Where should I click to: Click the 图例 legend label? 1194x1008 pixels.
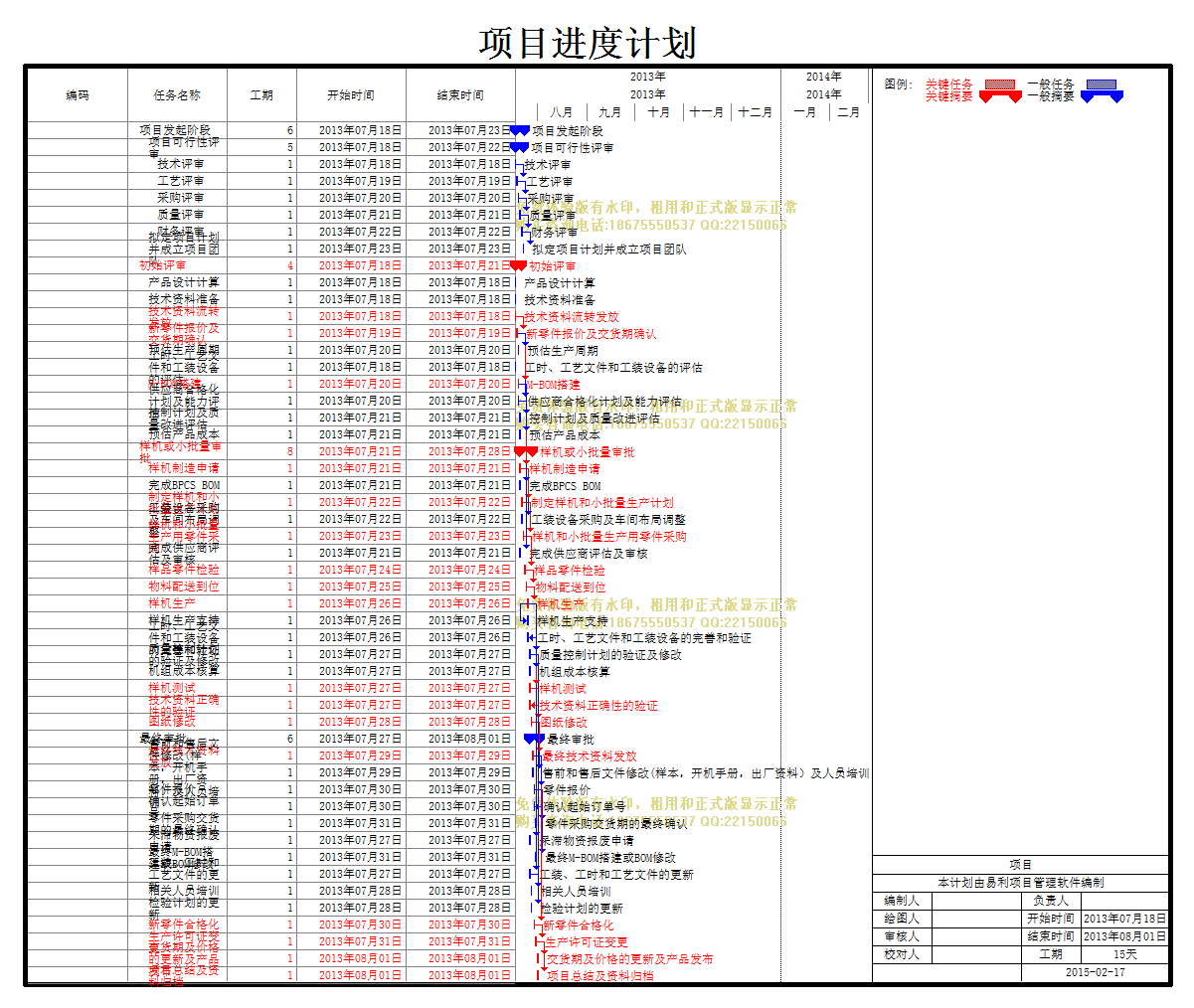point(899,84)
